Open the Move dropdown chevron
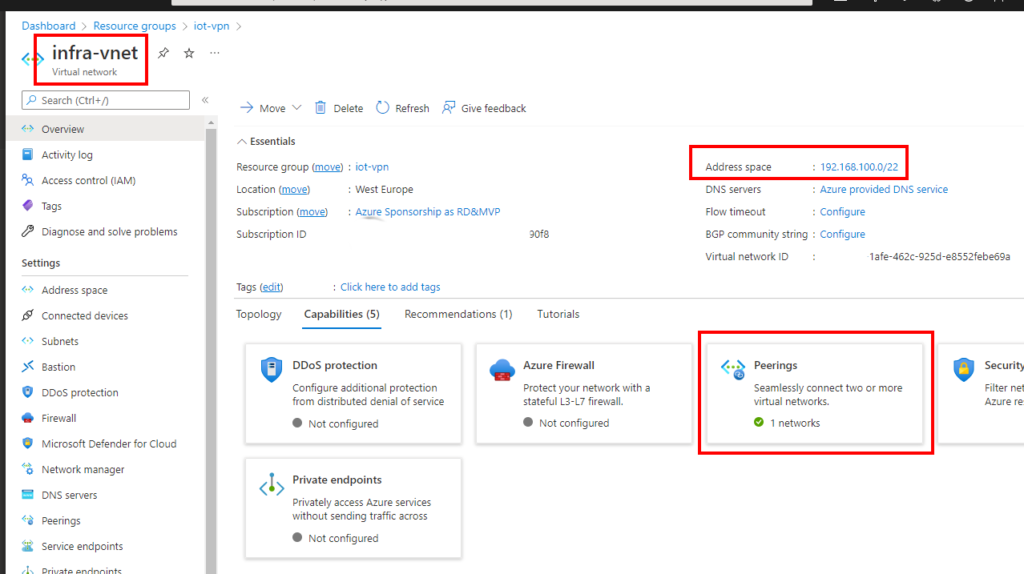The image size is (1024, 574). pos(296,108)
